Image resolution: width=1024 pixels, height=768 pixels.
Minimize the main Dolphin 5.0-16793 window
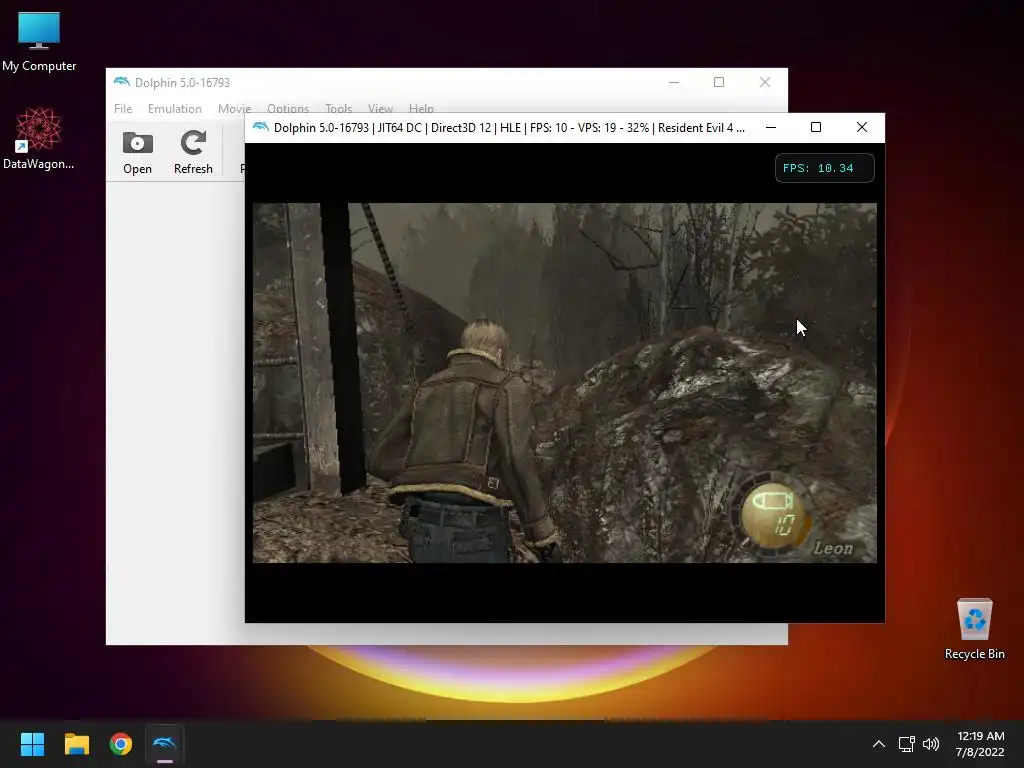tap(674, 82)
